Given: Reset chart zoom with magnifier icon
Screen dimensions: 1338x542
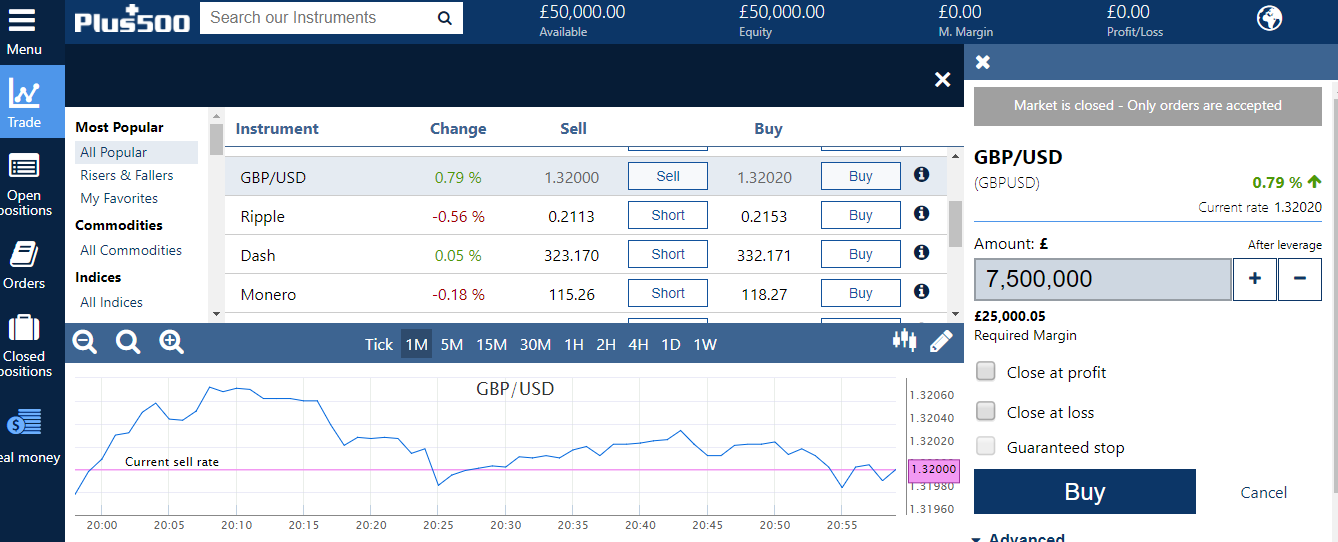Looking at the screenshot, I should [x=128, y=343].
